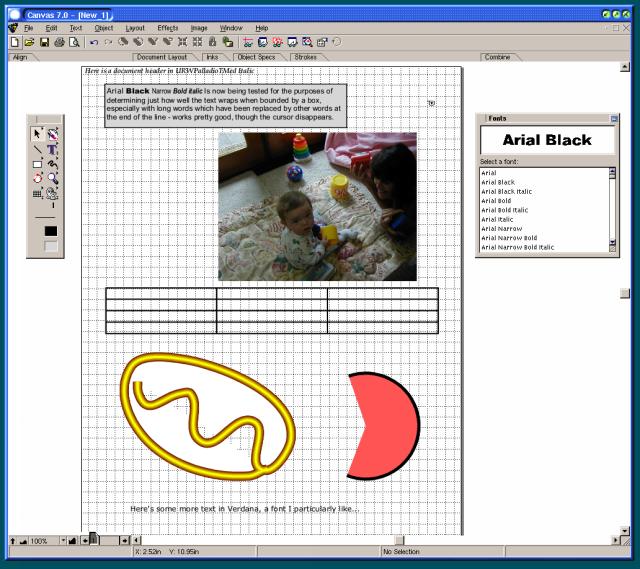Click the Open folder icon

point(29,42)
